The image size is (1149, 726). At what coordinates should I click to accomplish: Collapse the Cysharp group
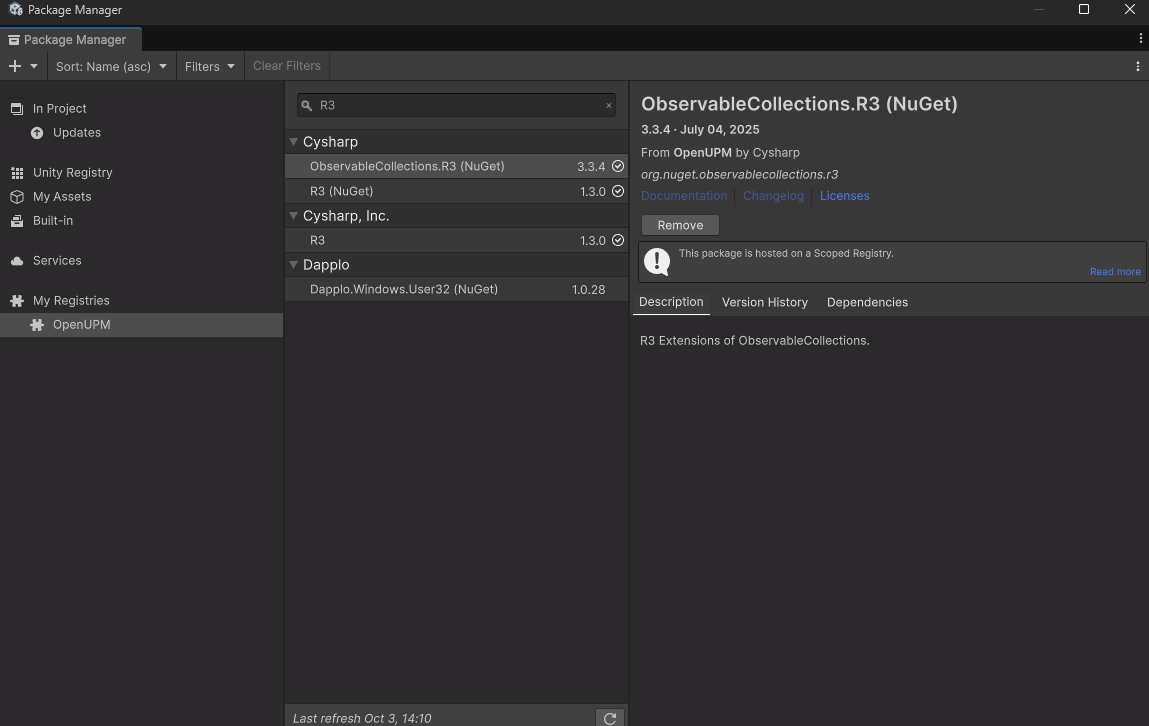point(293,141)
